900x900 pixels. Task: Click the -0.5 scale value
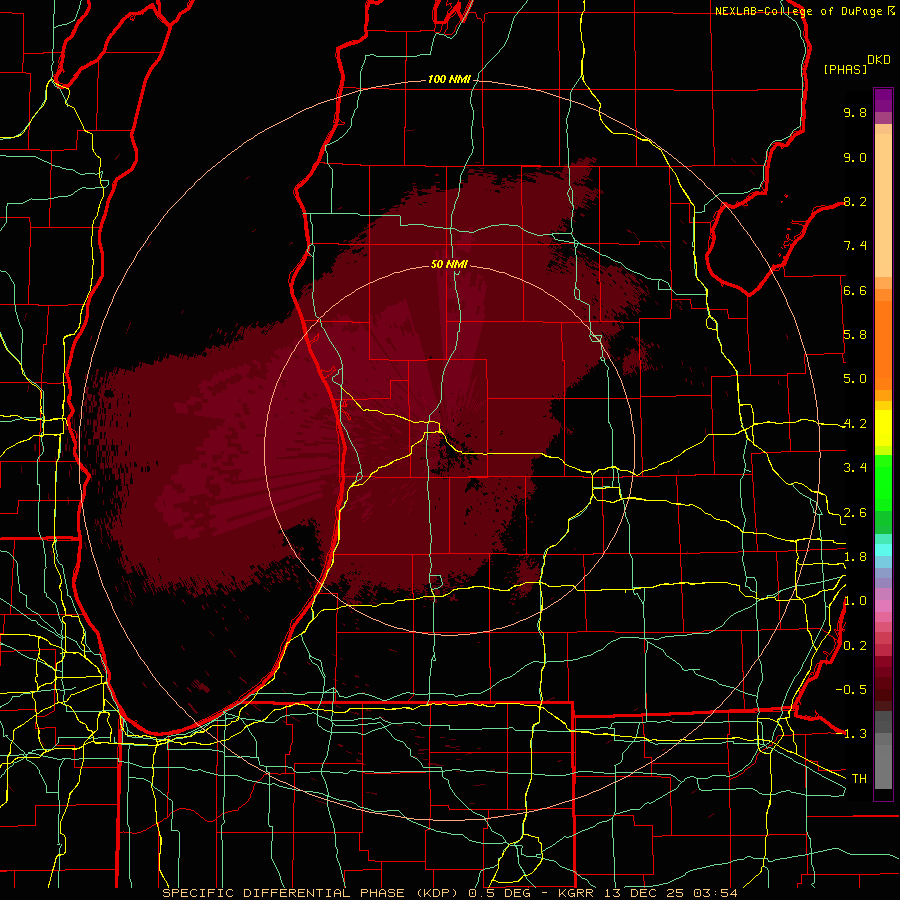[x=851, y=690]
